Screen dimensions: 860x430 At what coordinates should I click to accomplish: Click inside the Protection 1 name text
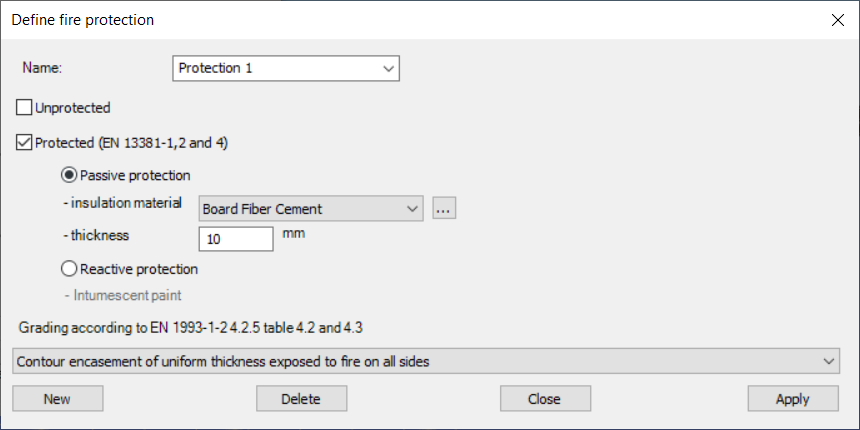216,69
